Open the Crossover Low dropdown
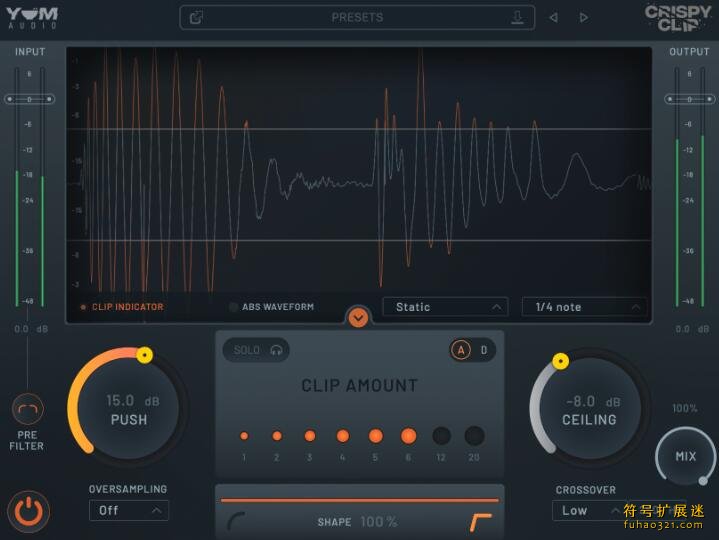Screen dimensions: 719x540 coord(591,510)
